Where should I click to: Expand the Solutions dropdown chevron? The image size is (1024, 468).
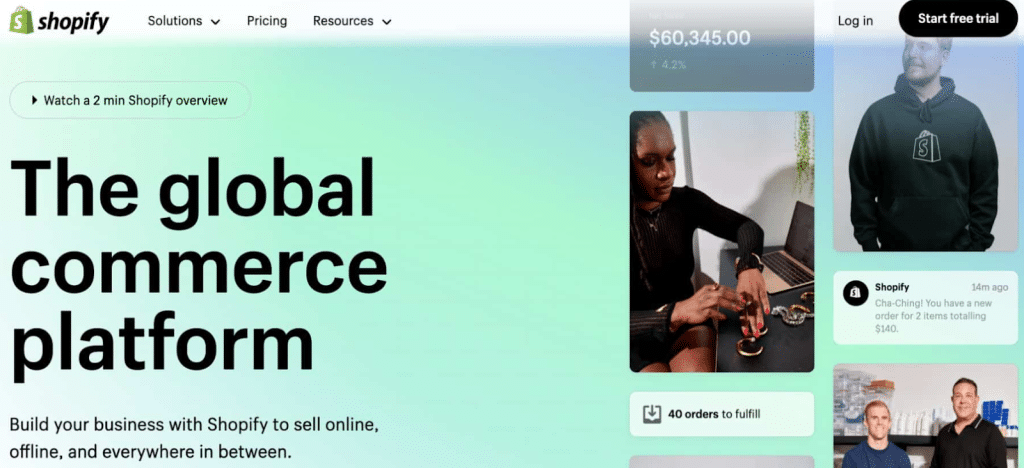click(x=216, y=22)
